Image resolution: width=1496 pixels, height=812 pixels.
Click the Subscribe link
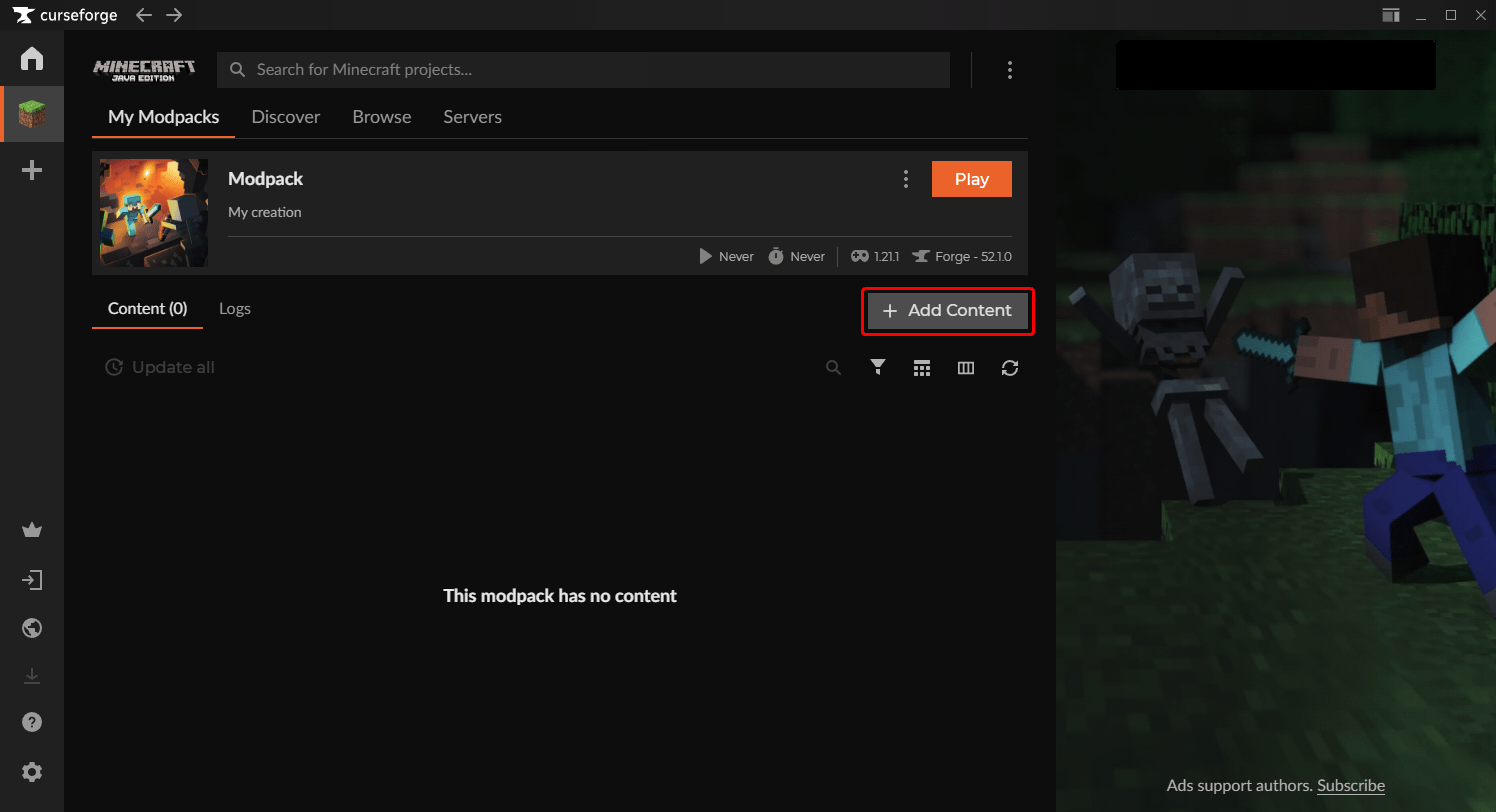pyautogui.click(x=1351, y=786)
